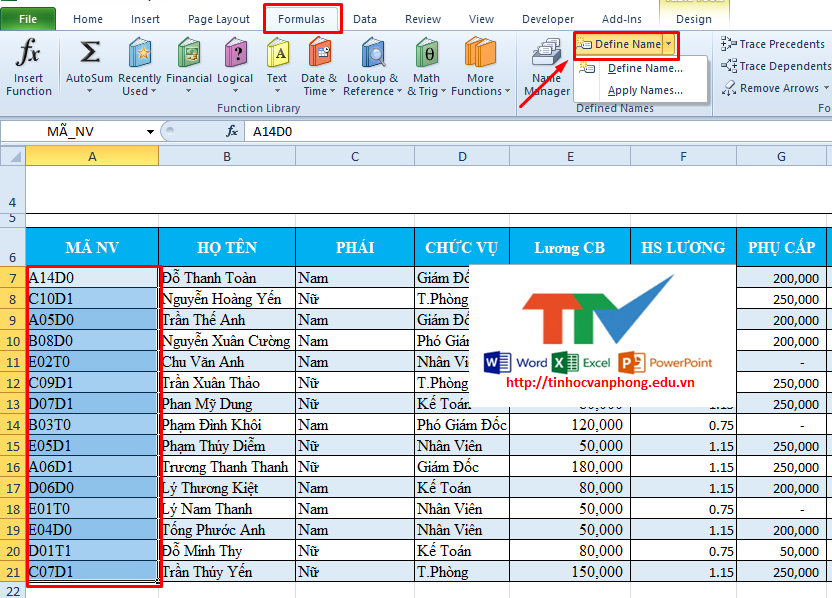832x598 pixels.
Task: Select column G header
Action: tap(782, 157)
